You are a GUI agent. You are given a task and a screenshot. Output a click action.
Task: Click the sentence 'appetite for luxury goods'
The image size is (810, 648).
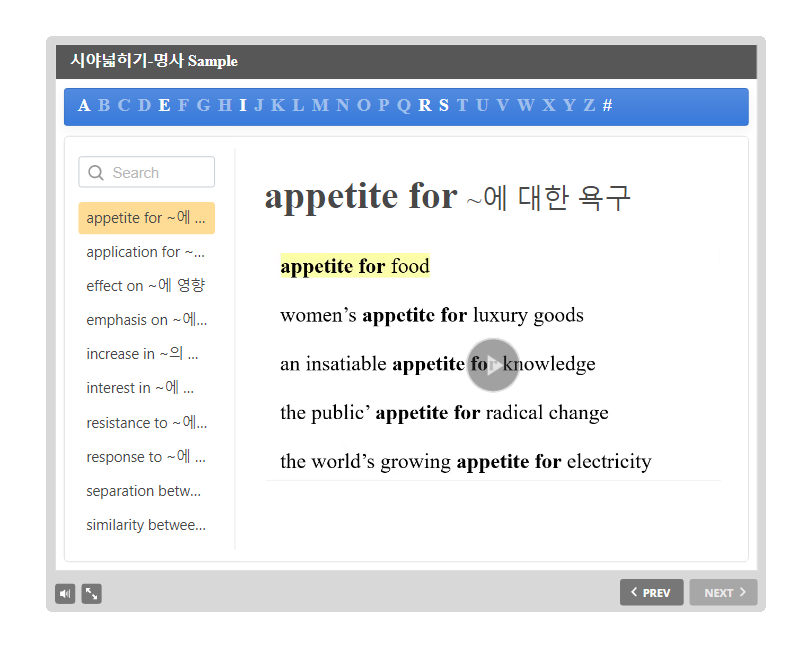point(432,316)
